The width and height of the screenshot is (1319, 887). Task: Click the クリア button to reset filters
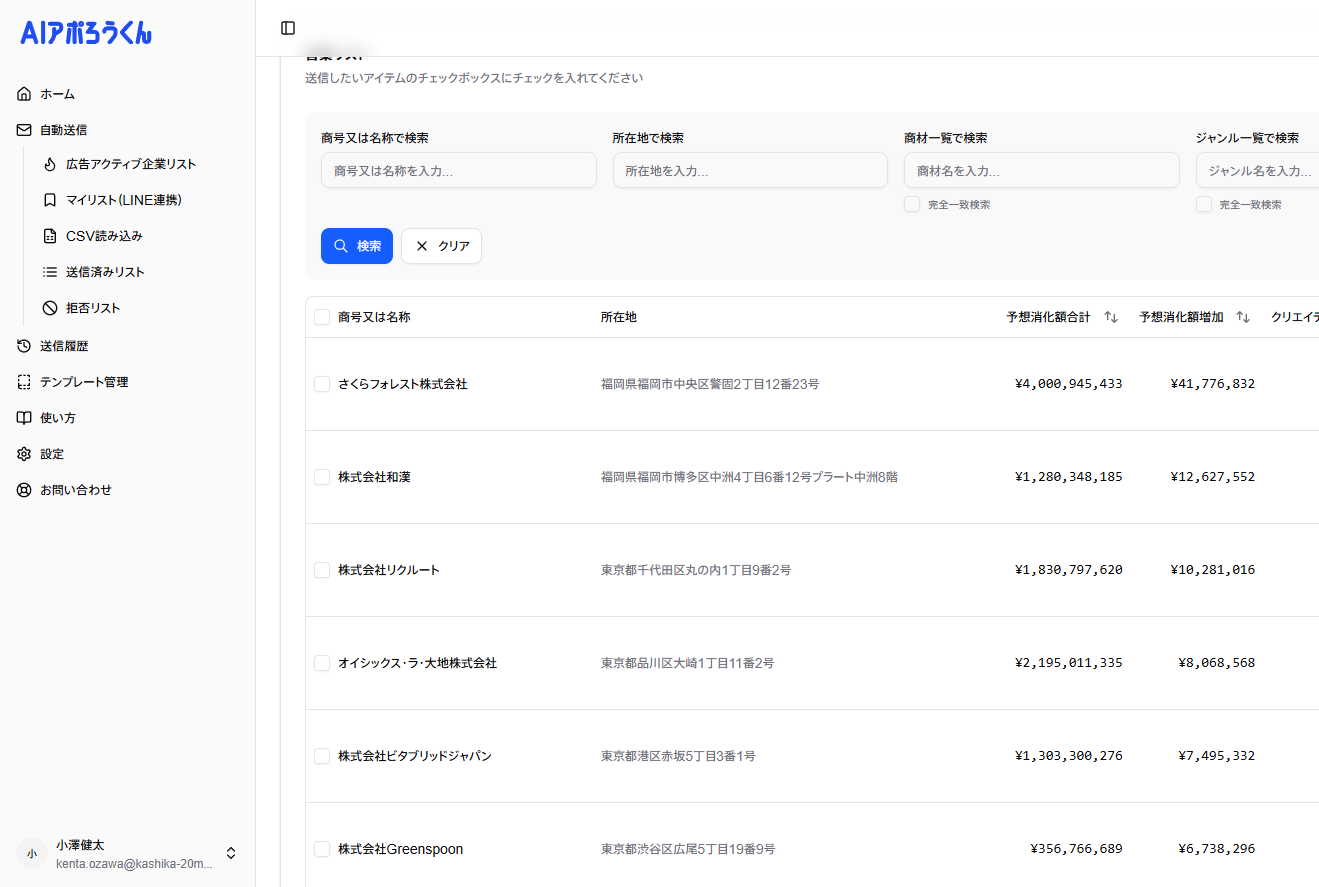coord(441,245)
